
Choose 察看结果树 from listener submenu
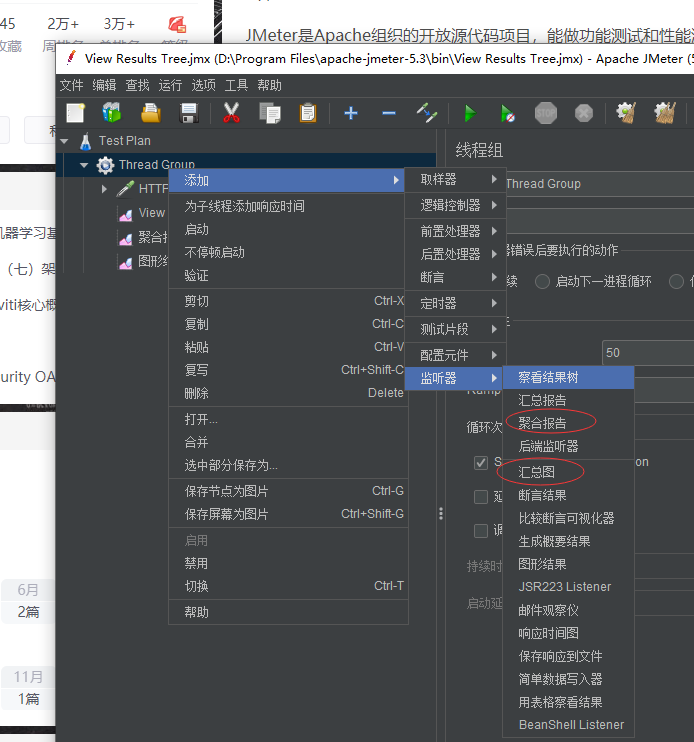coord(568,378)
